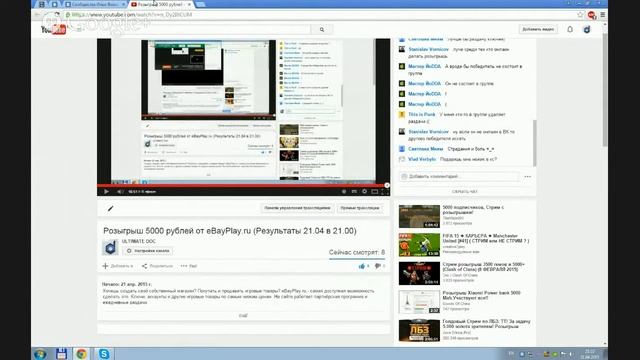This screenshot has width=640, height=360.
Task: Mute the video using the speaker icon
Action: [x=120, y=191]
